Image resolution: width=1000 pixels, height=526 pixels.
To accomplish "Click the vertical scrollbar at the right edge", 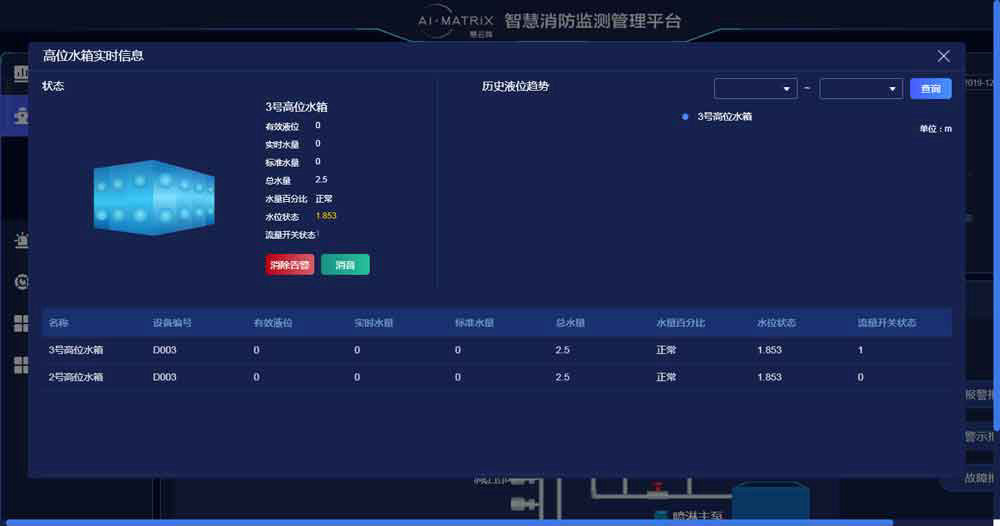I will point(997,214).
